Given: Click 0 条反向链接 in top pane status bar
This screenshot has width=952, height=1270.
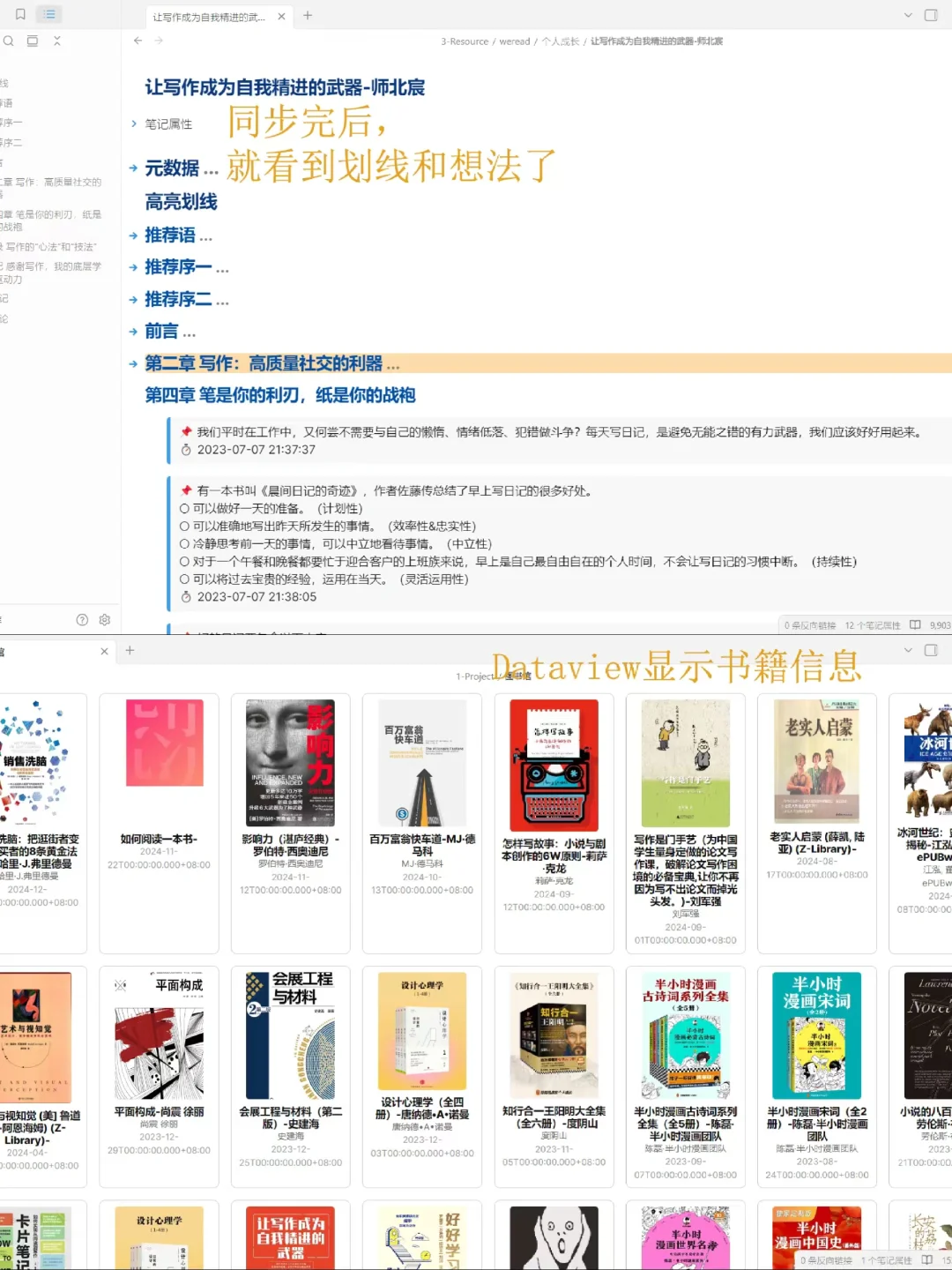Looking at the screenshot, I should pyautogui.click(x=809, y=625).
